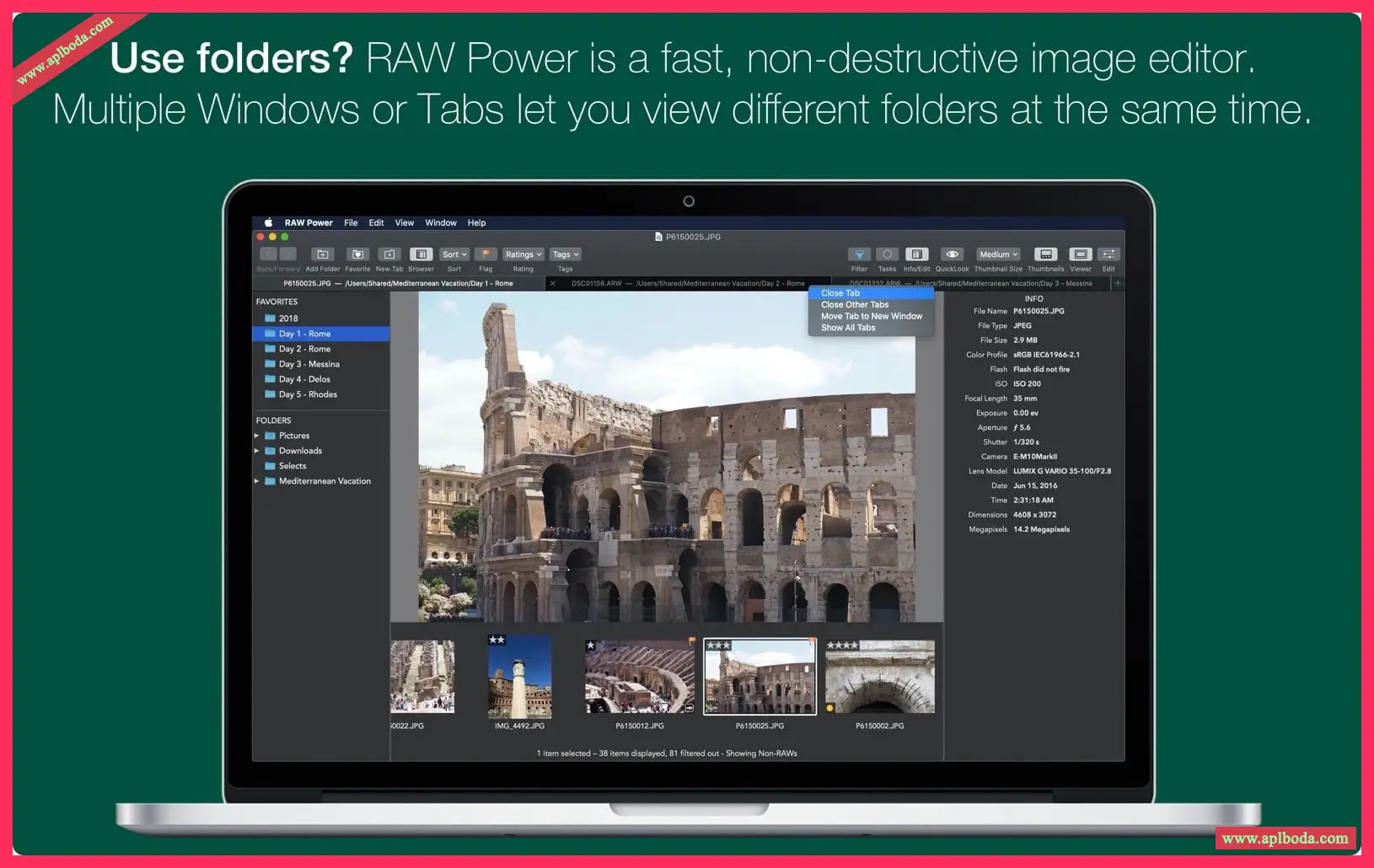Open QuickLook eye icon
Screen dimensions: 1374x868
point(952,255)
